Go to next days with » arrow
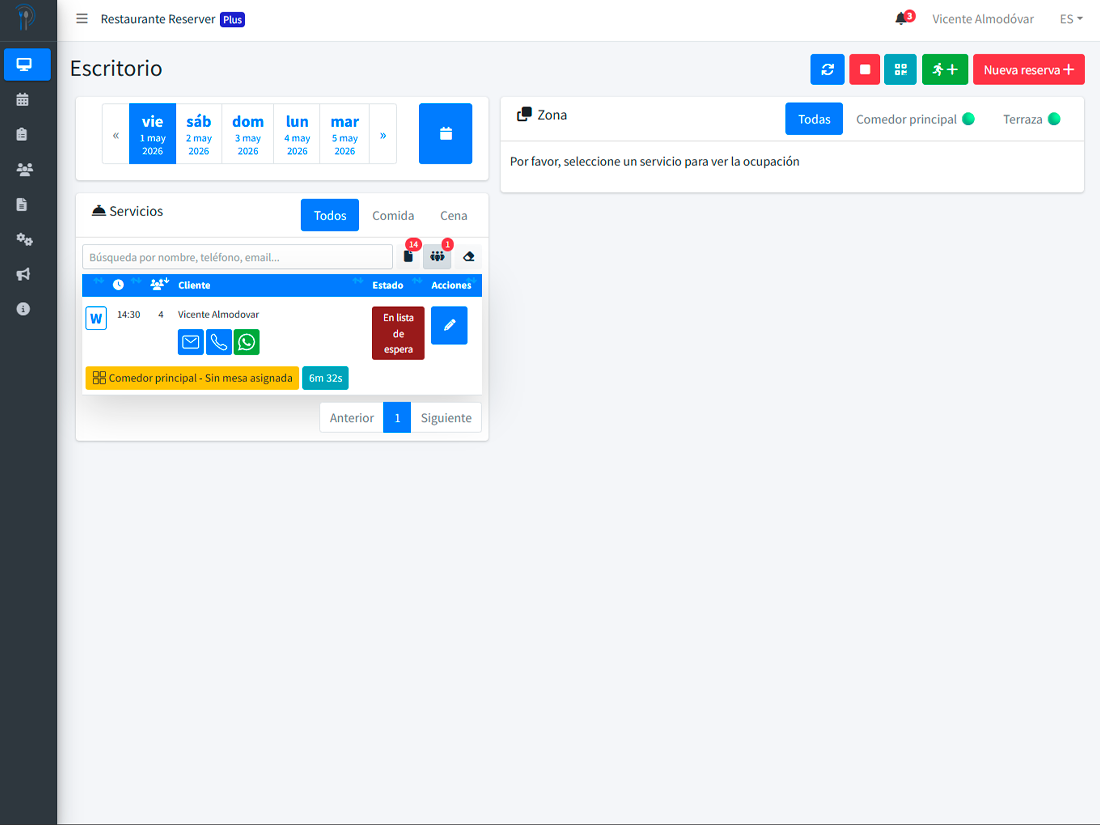This screenshot has width=1100, height=825. tap(383, 135)
